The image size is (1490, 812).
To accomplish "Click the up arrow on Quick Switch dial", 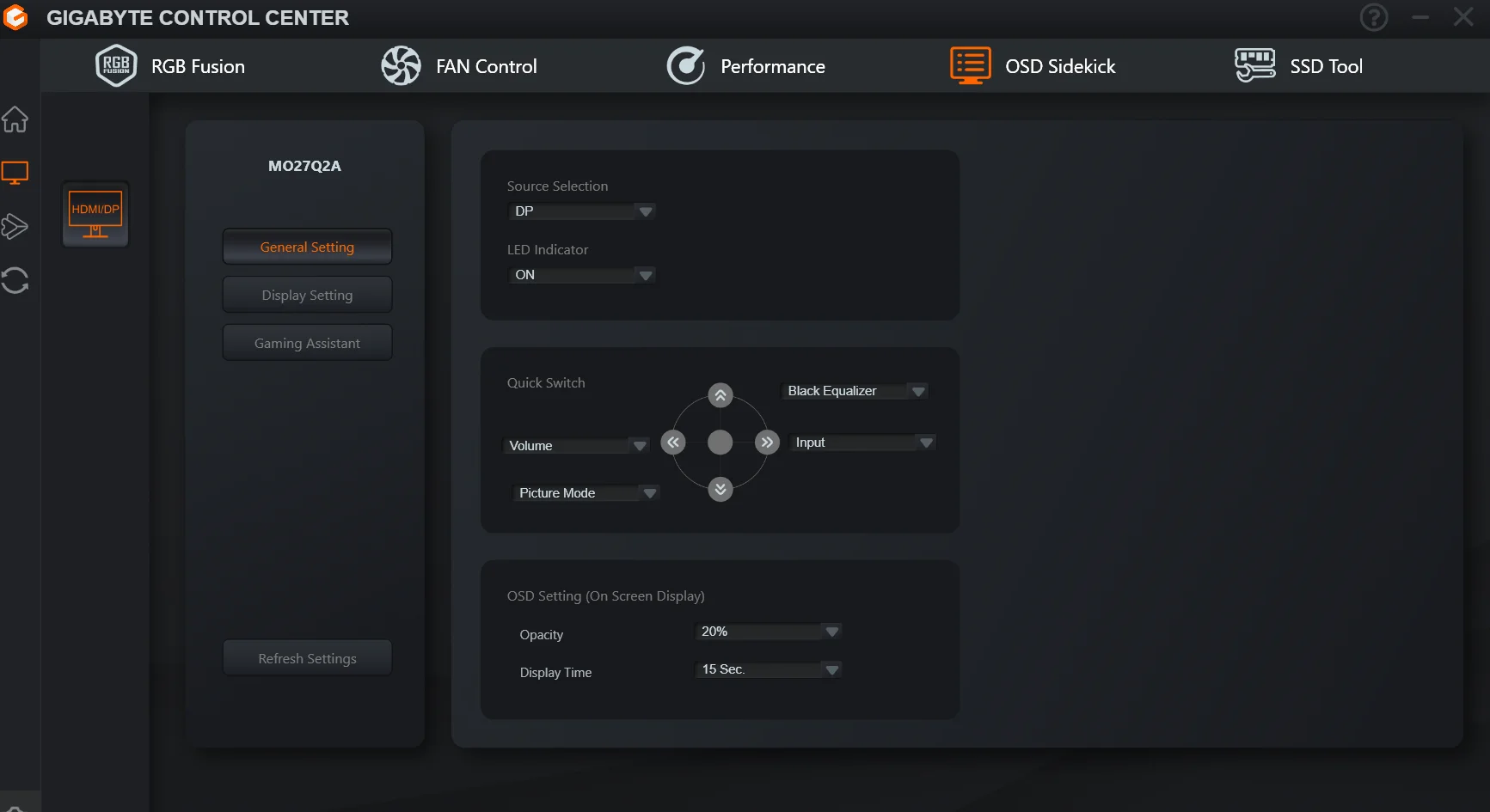I will [720, 395].
